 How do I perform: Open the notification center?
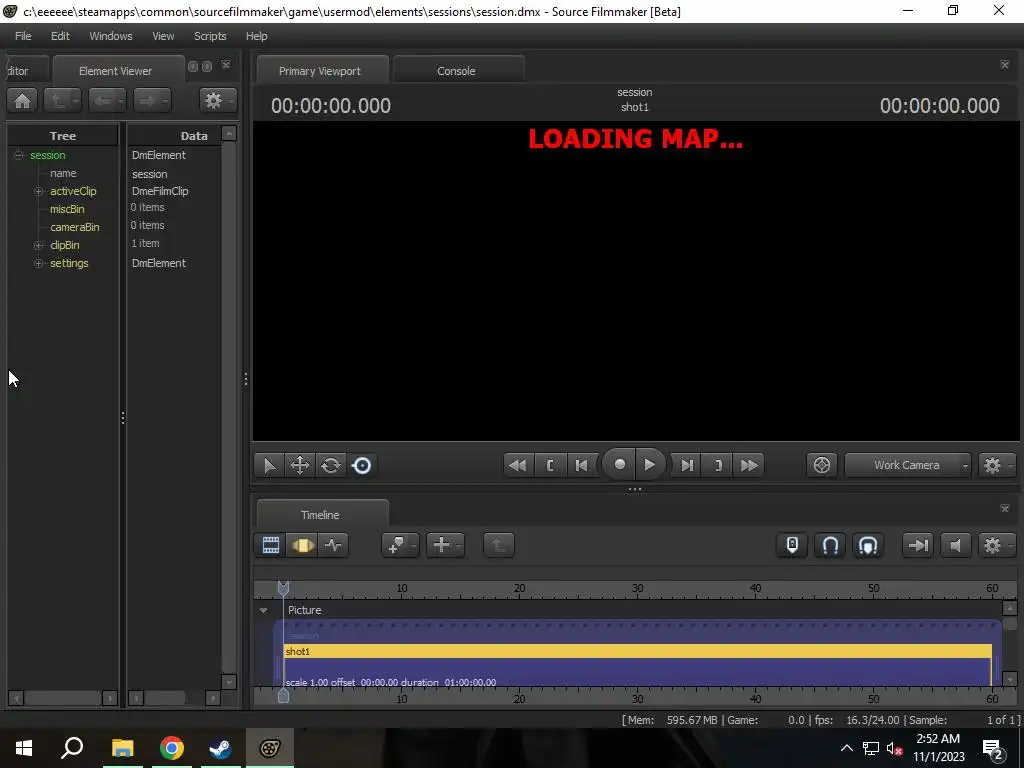993,748
